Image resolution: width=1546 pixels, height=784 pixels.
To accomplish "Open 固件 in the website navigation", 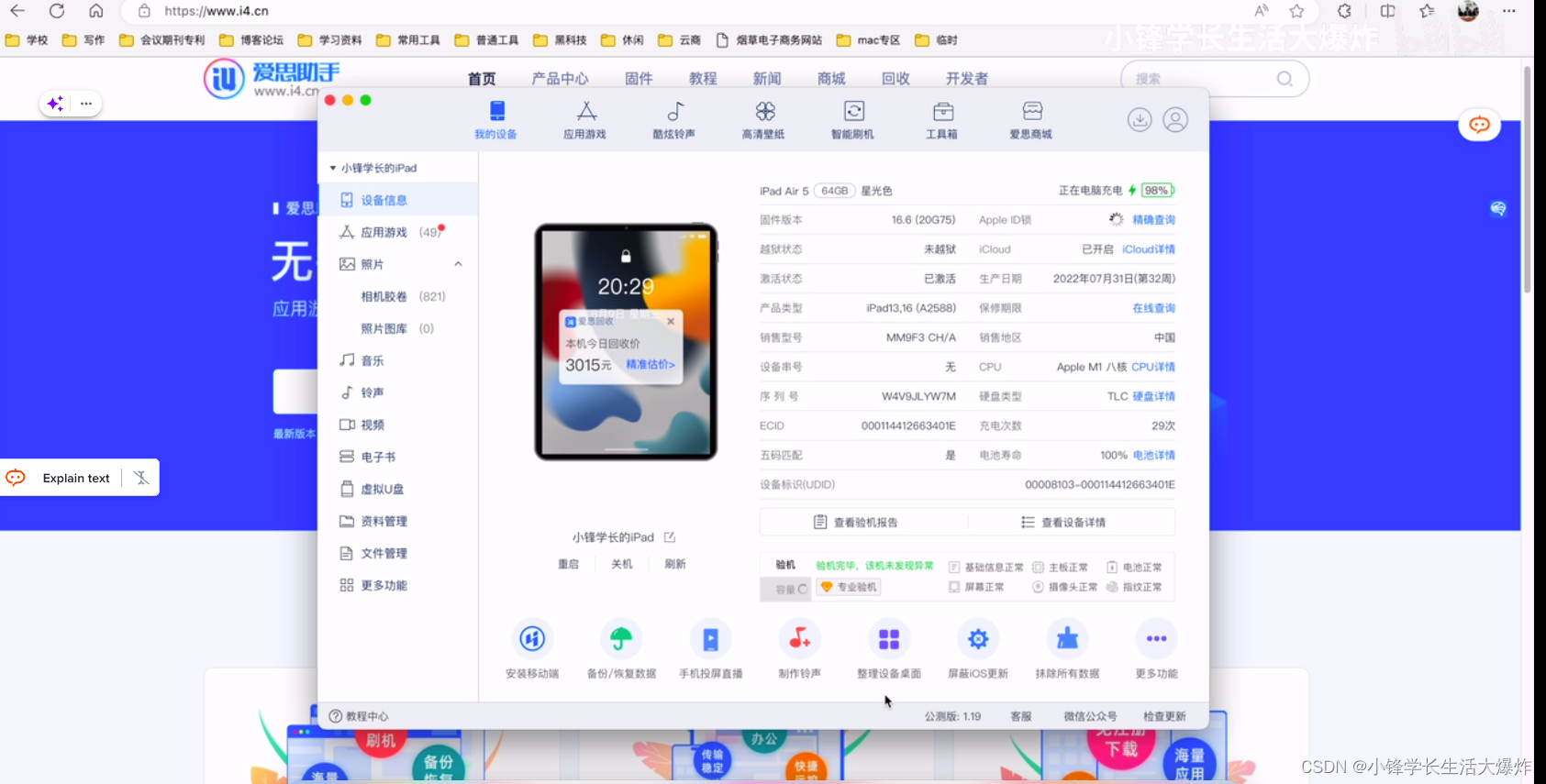I will [x=639, y=79].
